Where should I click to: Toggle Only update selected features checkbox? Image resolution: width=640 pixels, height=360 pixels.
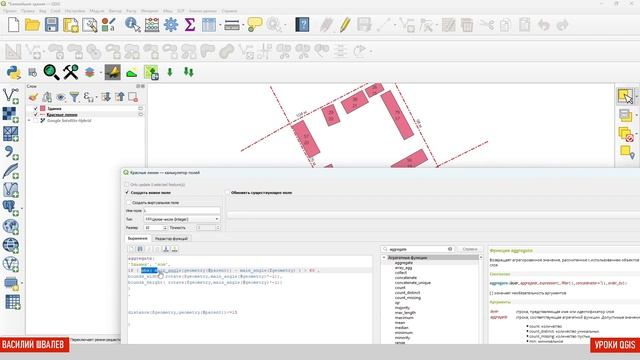click(127, 184)
